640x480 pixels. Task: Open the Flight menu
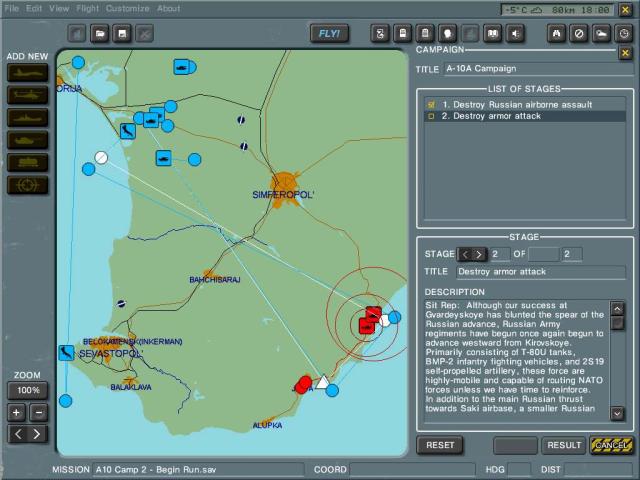[89, 8]
